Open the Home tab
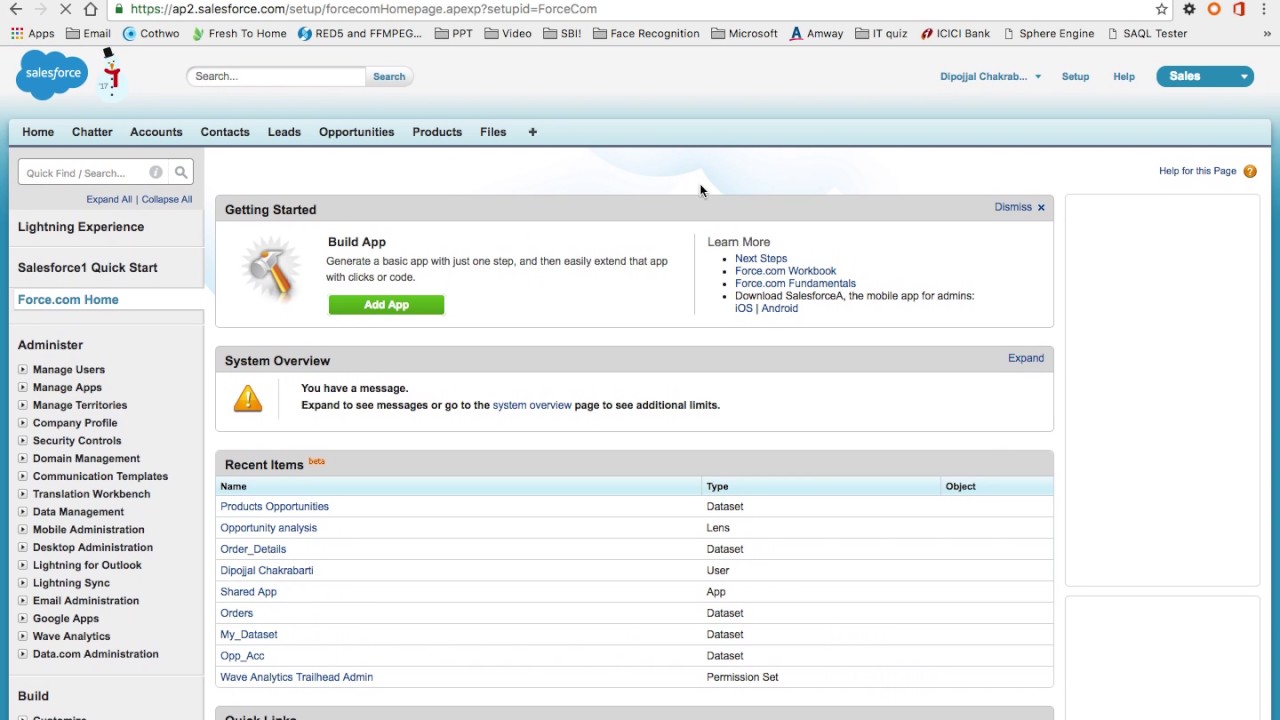The height and width of the screenshot is (720, 1280). tap(38, 132)
